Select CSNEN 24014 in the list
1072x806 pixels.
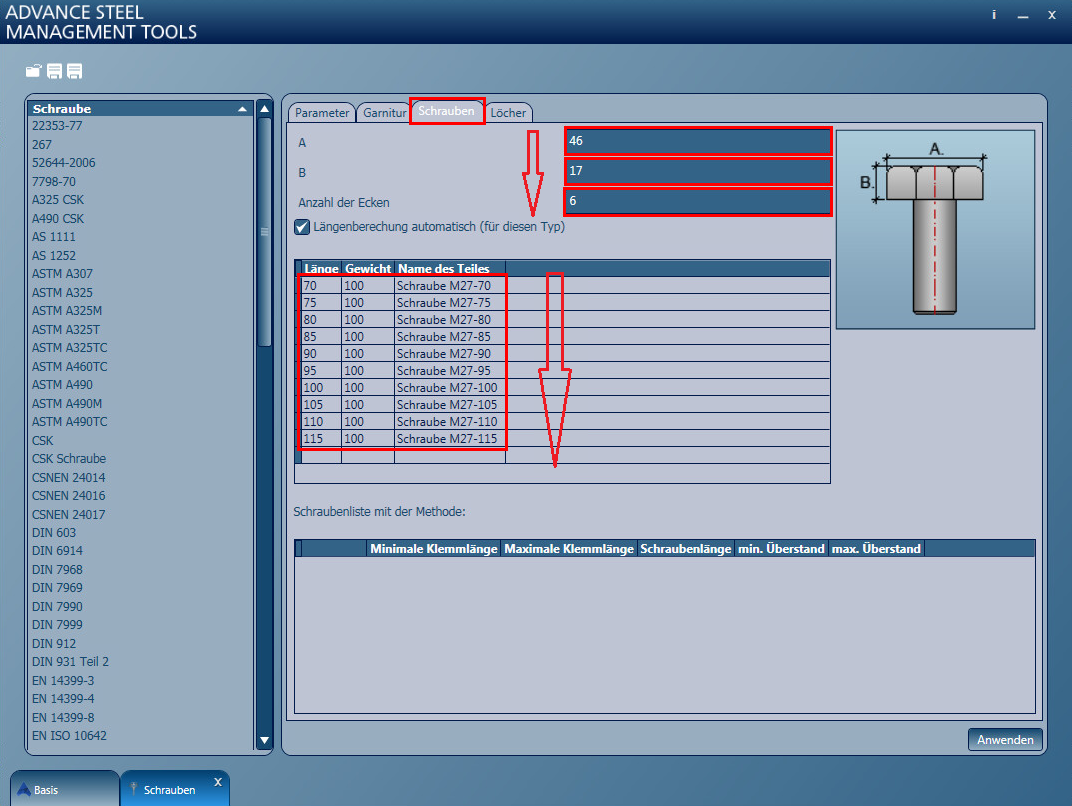68,477
